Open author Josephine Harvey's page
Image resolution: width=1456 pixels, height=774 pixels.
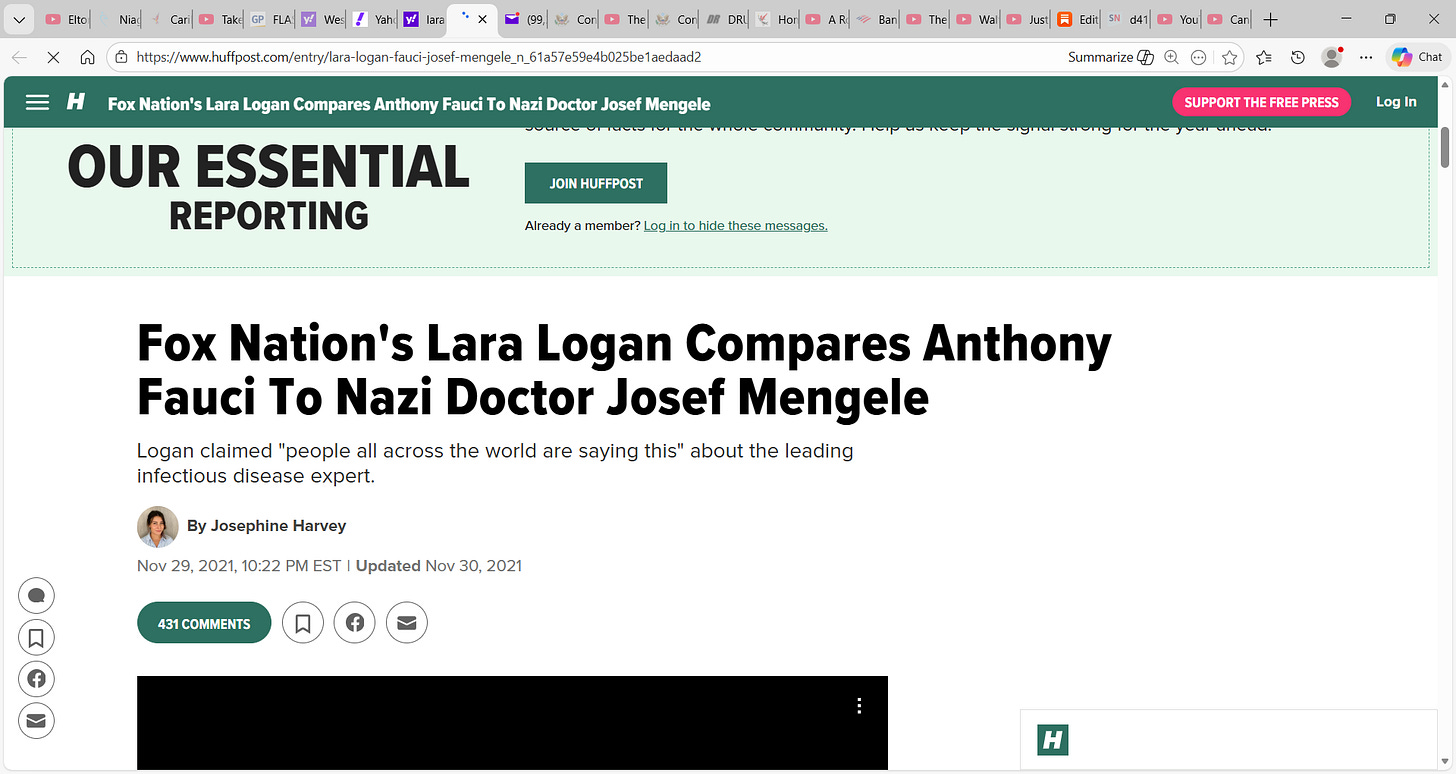277,525
